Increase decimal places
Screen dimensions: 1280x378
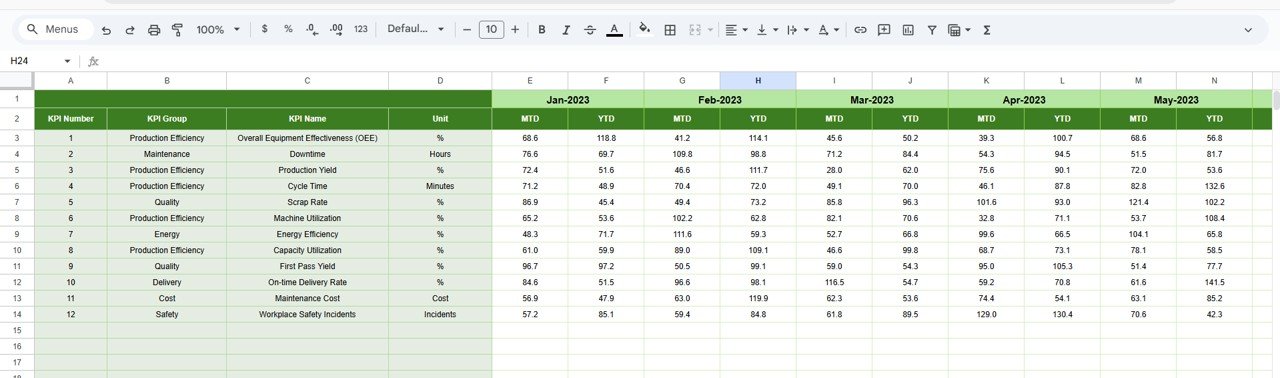click(336, 30)
